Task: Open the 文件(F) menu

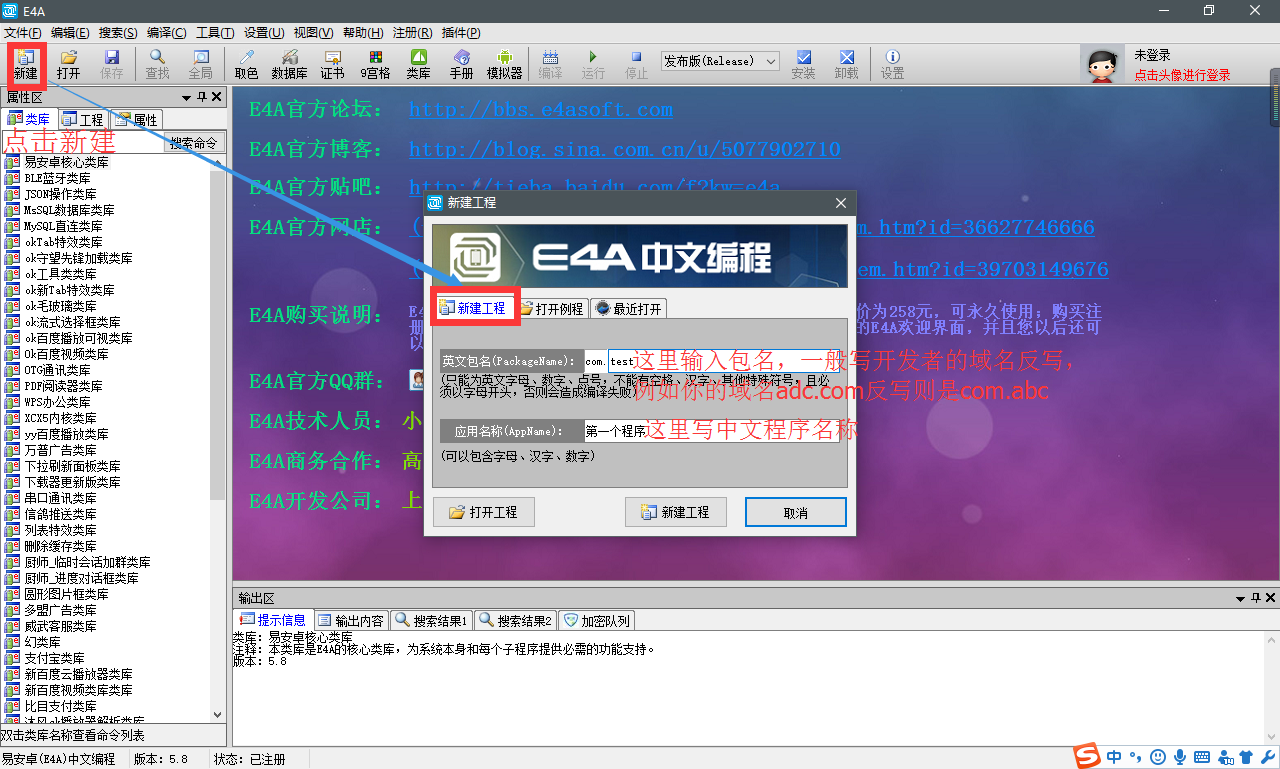Action: (x=23, y=33)
